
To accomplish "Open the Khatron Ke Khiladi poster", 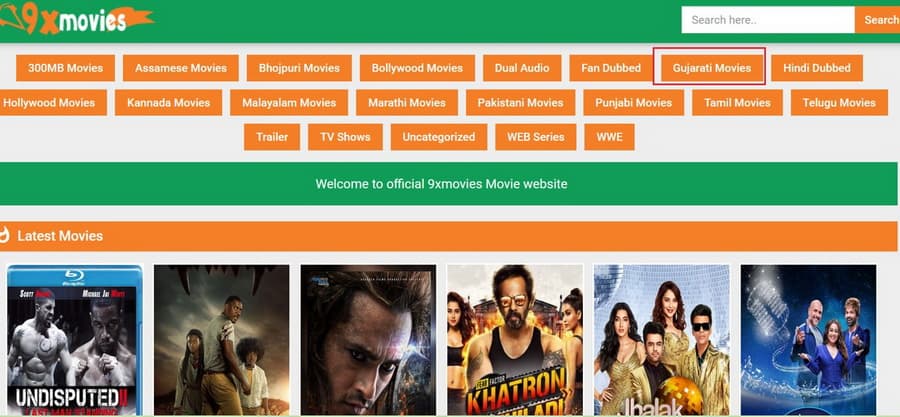I will point(515,340).
